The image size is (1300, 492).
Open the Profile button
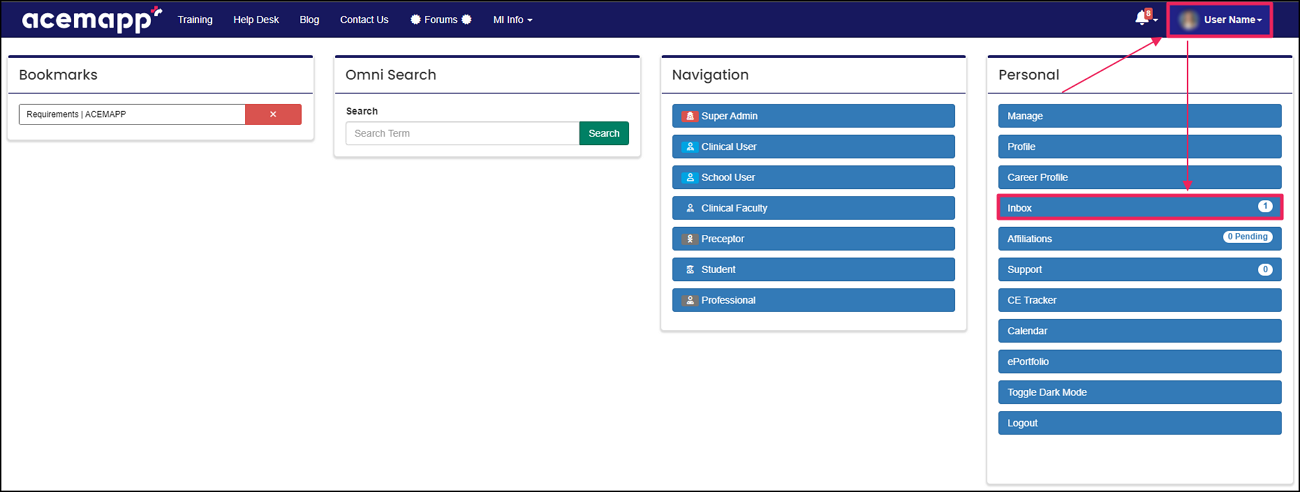(x=1140, y=147)
